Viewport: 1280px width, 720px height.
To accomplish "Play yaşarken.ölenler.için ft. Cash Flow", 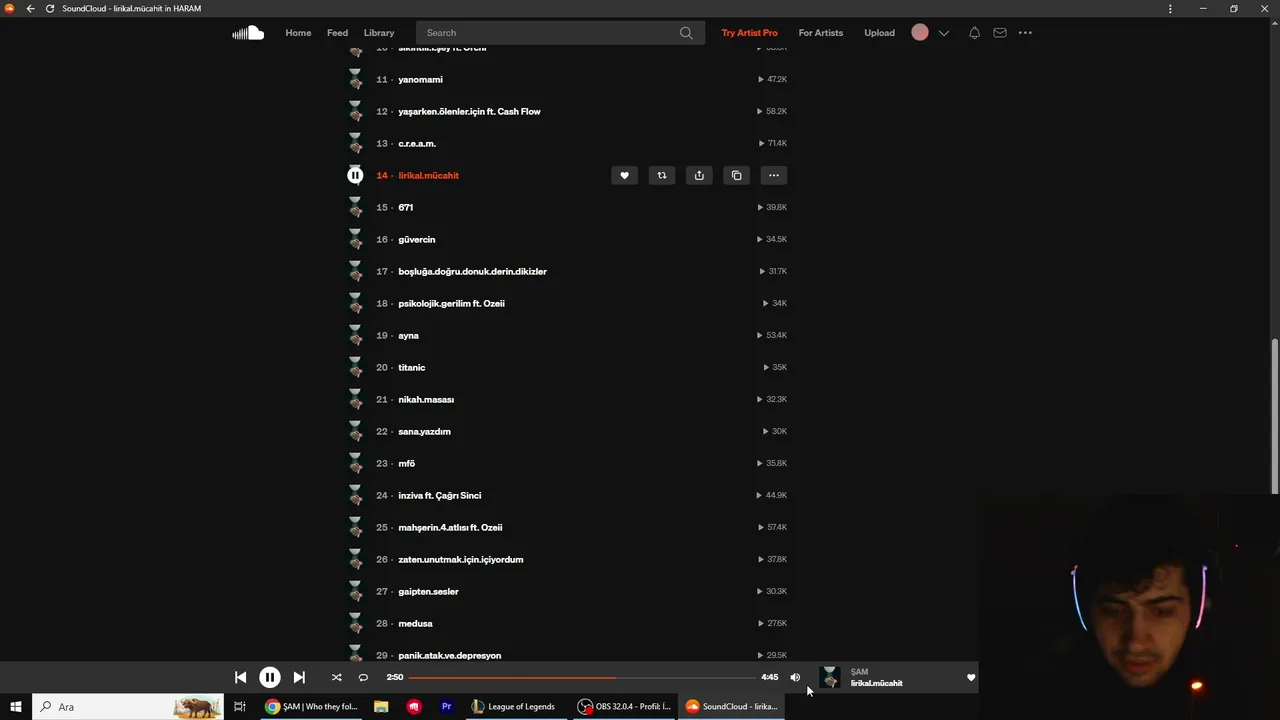I will point(469,111).
